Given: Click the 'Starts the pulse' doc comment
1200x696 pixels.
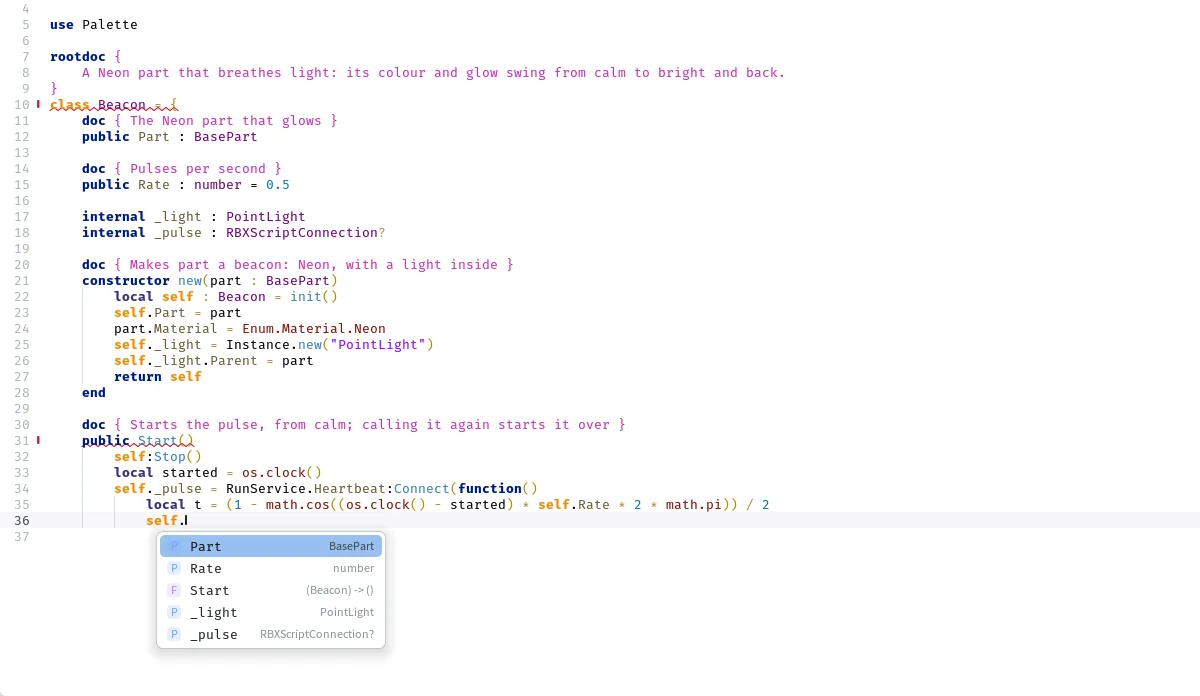Looking at the screenshot, I should pos(370,424).
